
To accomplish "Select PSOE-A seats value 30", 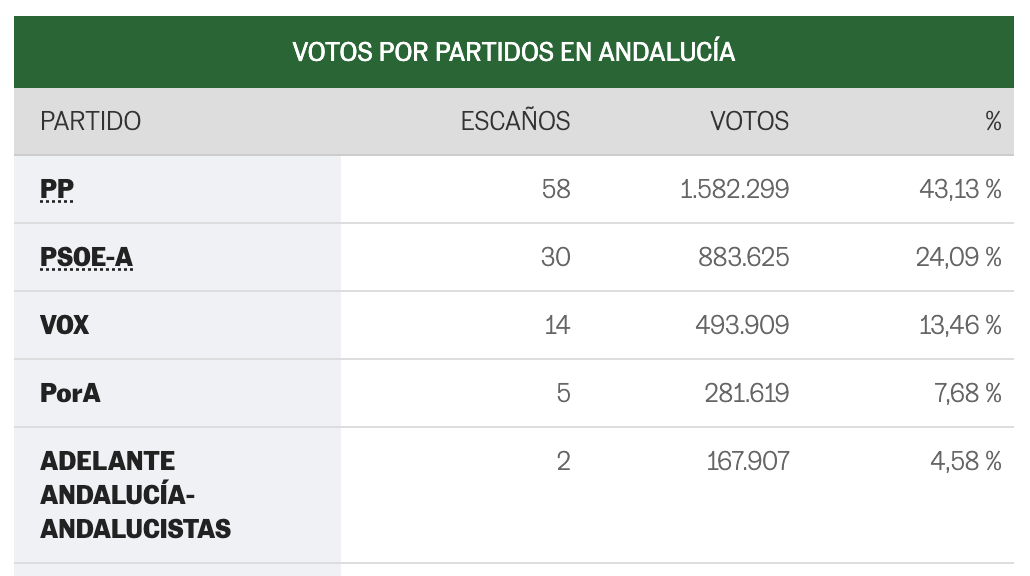I will (556, 257).
